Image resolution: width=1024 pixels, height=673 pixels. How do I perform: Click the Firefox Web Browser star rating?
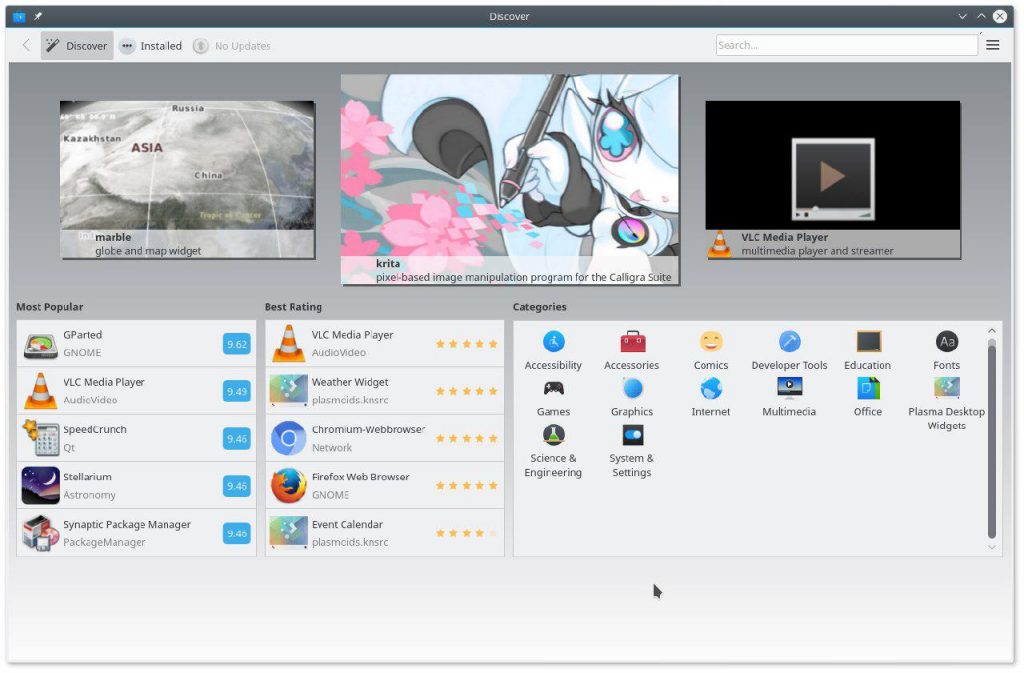(467, 486)
